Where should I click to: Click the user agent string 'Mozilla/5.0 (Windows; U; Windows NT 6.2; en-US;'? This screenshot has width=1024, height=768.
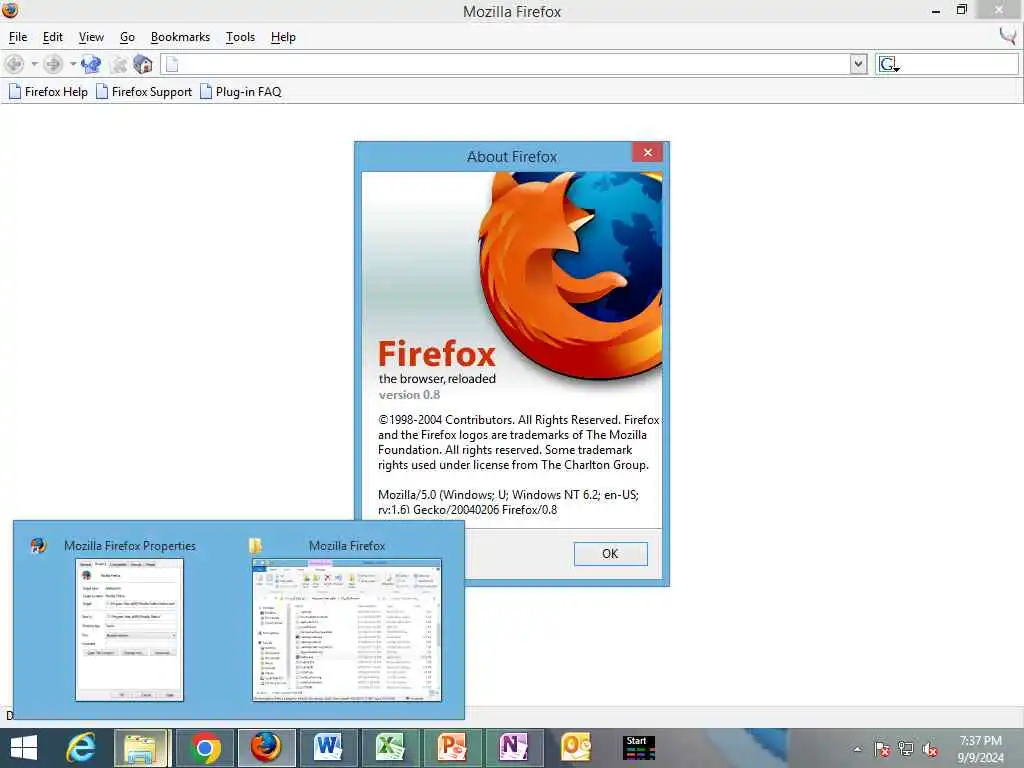click(508, 495)
